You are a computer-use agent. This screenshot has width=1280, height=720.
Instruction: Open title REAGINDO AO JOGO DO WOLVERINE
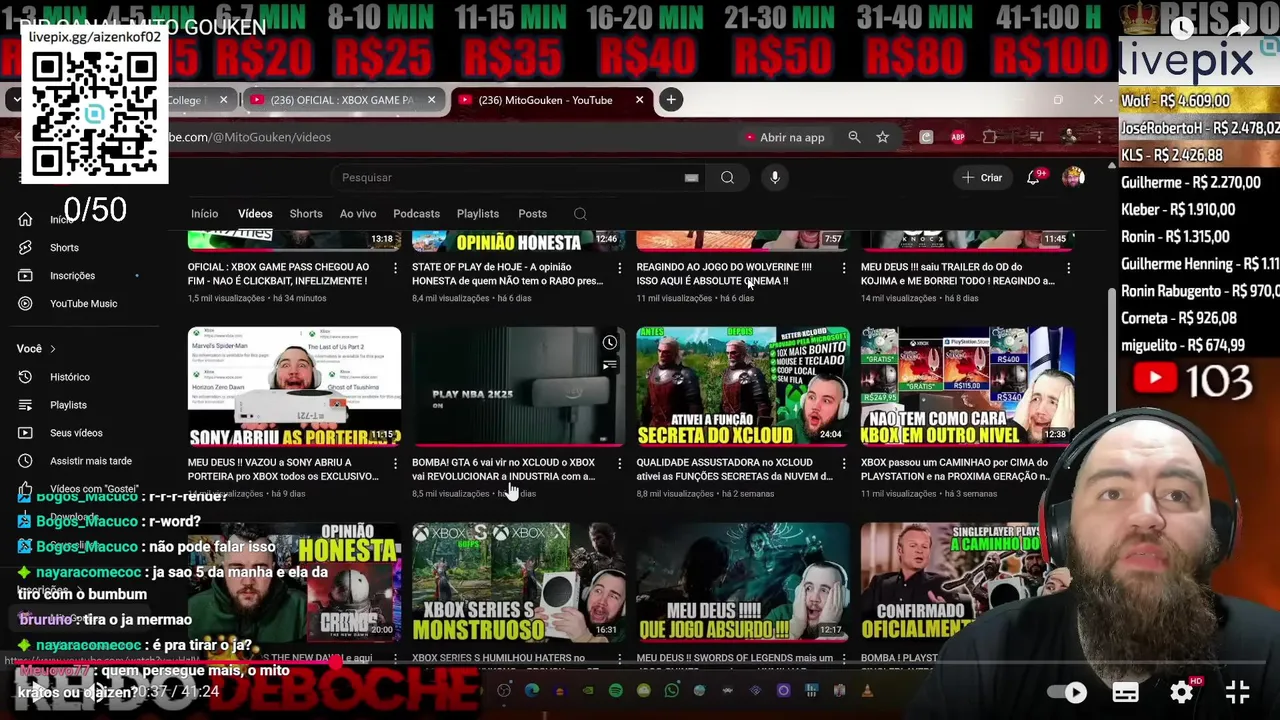click(723, 274)
